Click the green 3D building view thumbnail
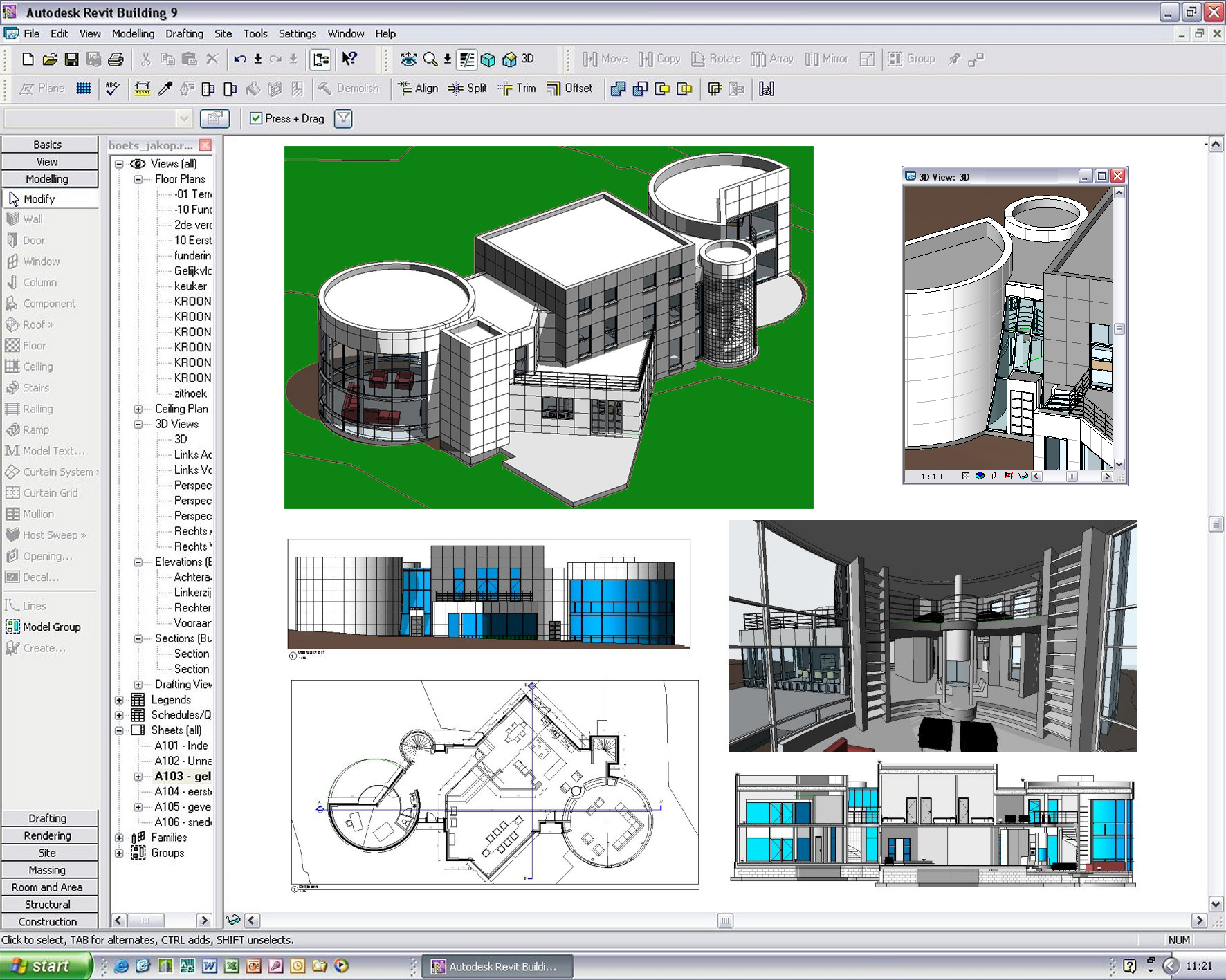Image resolution: width=1226 pixels, height=980 pixels. point(549,327)
